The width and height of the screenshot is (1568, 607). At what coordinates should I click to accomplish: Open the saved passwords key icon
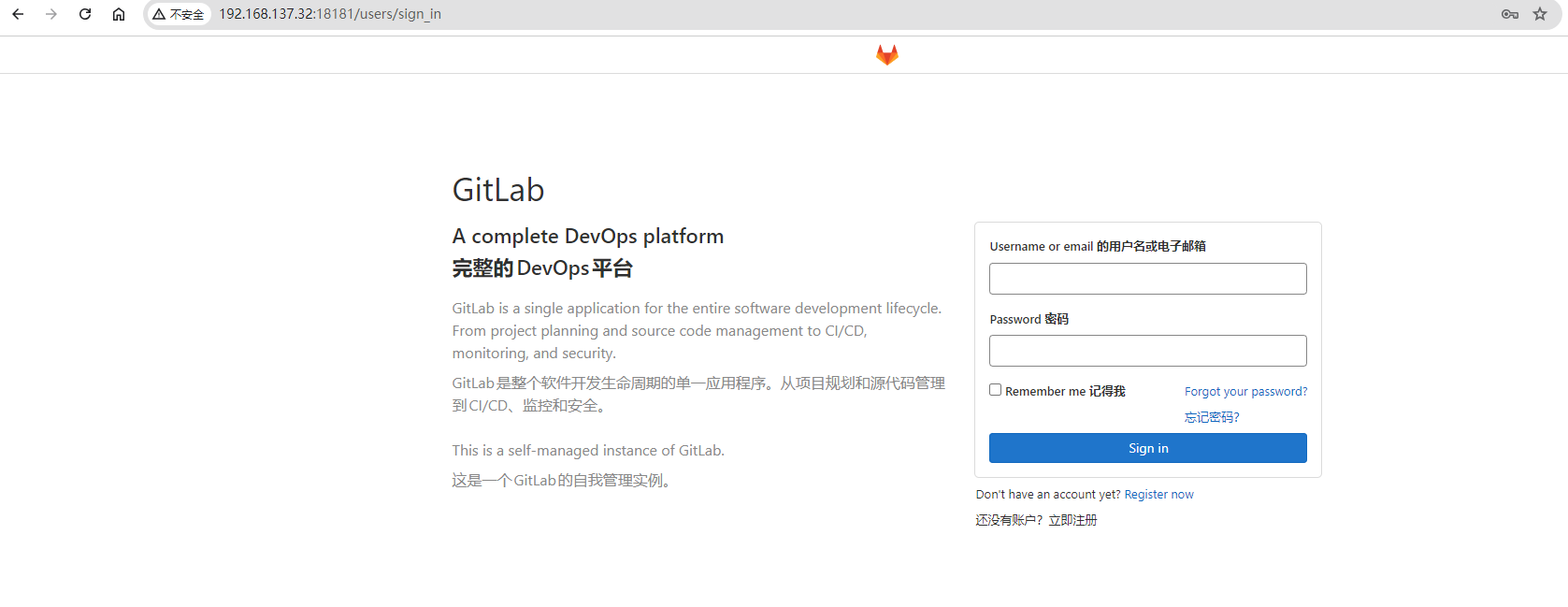(x=1509, y=14)
